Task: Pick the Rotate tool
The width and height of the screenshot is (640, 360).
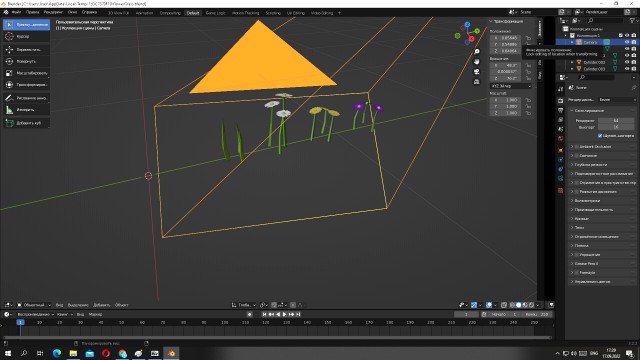Action: [27, 61]
